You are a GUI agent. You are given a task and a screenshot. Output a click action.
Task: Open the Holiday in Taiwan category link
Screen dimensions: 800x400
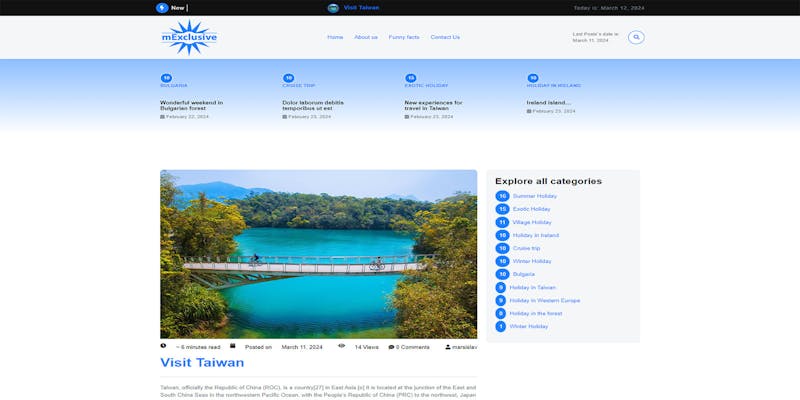point(533,288)
